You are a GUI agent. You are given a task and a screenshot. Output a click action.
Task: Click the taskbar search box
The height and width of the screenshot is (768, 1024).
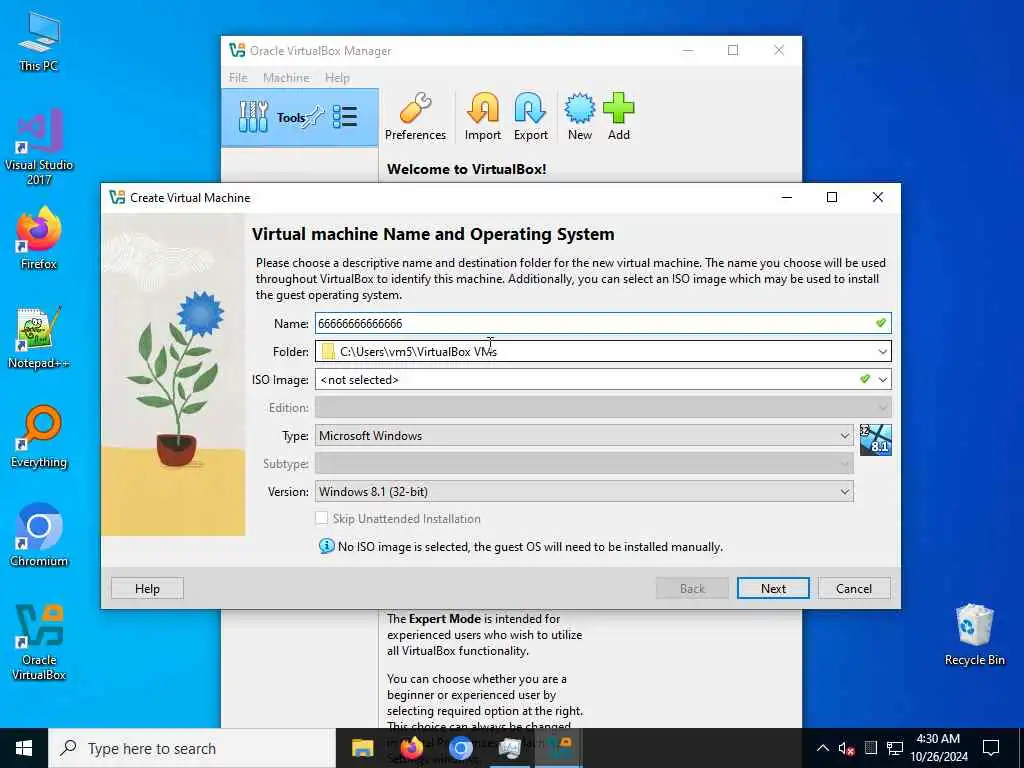pyautogui.click(x=193, y=748)
